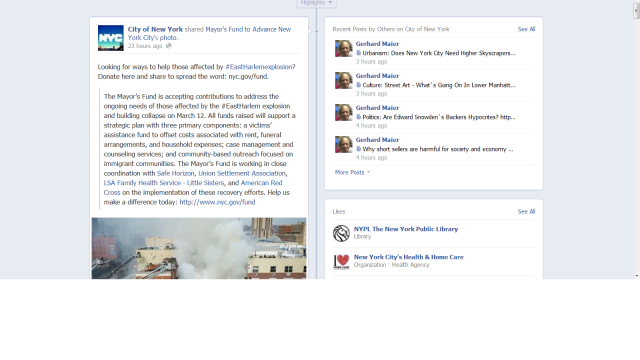
Task: Open Safe Horizon link
Action: click(x=176, y=173)
